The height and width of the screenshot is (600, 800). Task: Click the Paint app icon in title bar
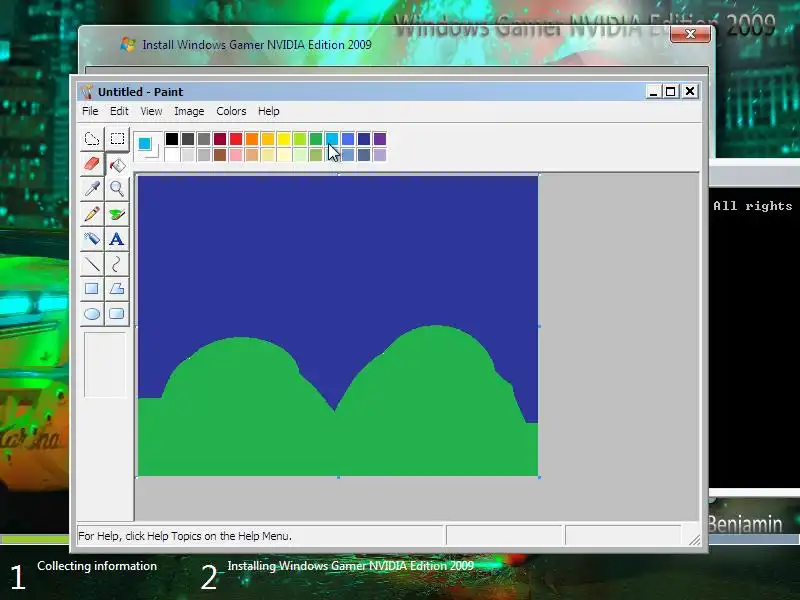tap(87, 92)
